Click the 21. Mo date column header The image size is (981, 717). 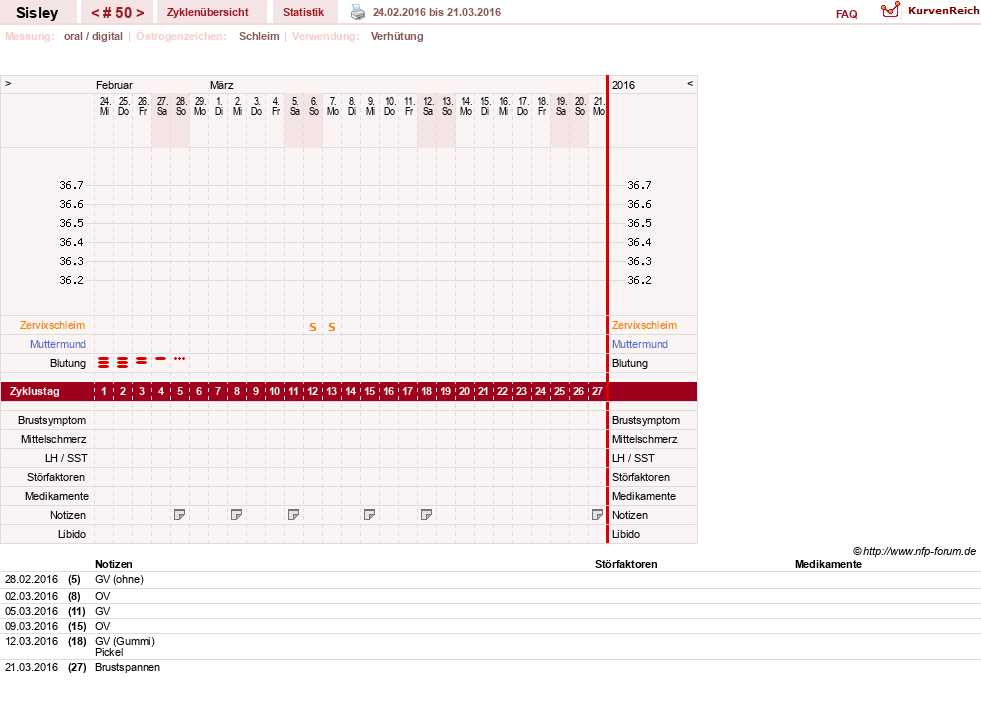[x=599, y=106]
